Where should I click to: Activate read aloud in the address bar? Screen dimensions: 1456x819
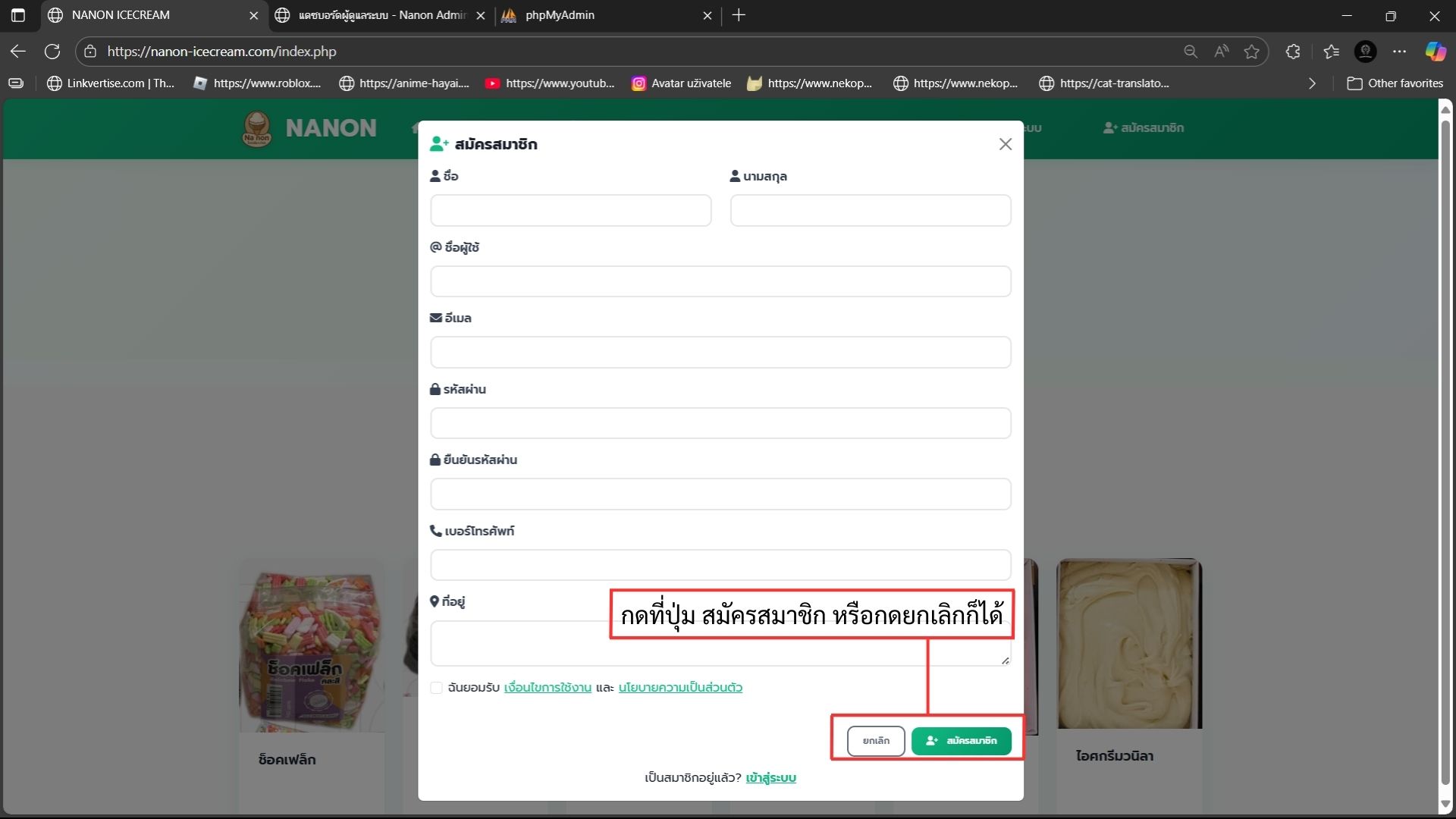click(x=1221, y=51)
